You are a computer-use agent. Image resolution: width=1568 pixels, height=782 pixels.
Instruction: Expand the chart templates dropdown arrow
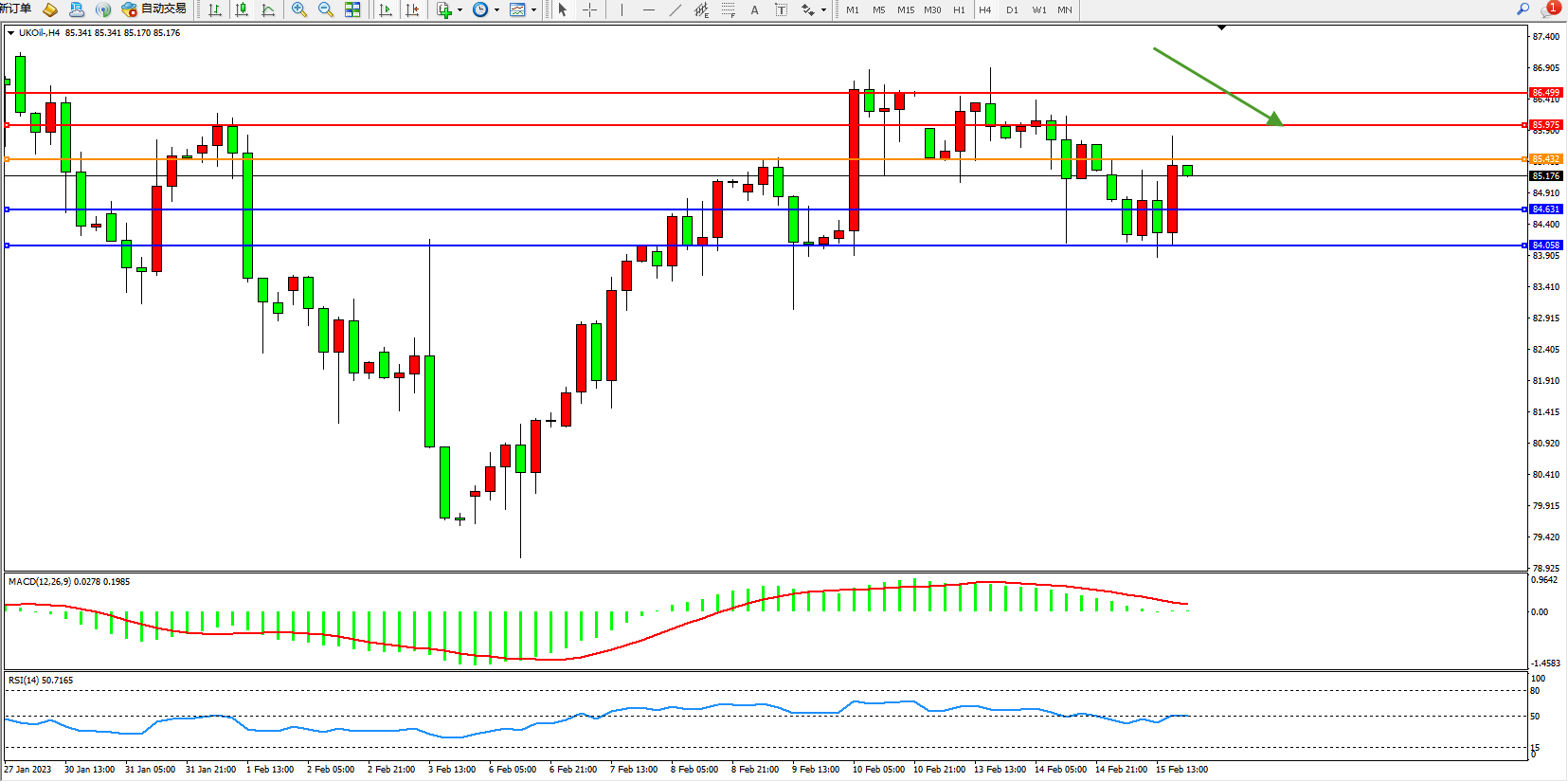[533, 10]
